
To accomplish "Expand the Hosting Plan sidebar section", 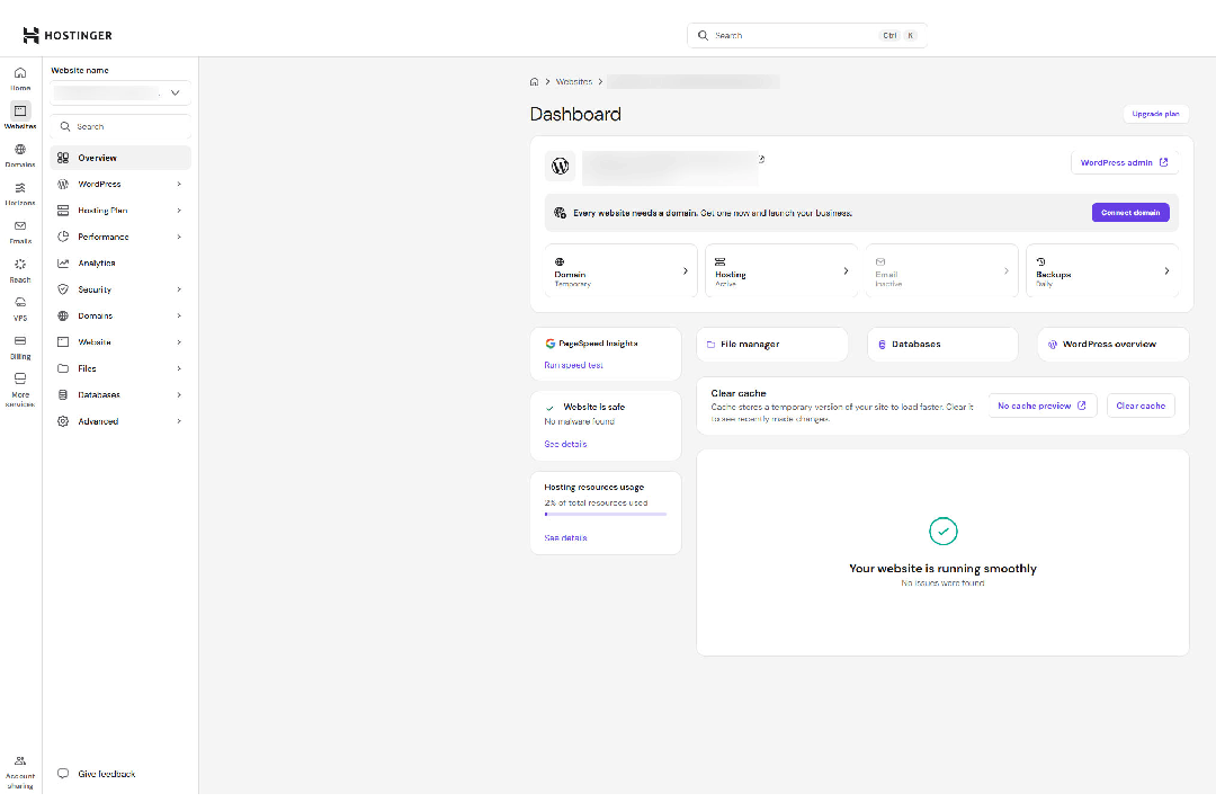I will 120,211.
